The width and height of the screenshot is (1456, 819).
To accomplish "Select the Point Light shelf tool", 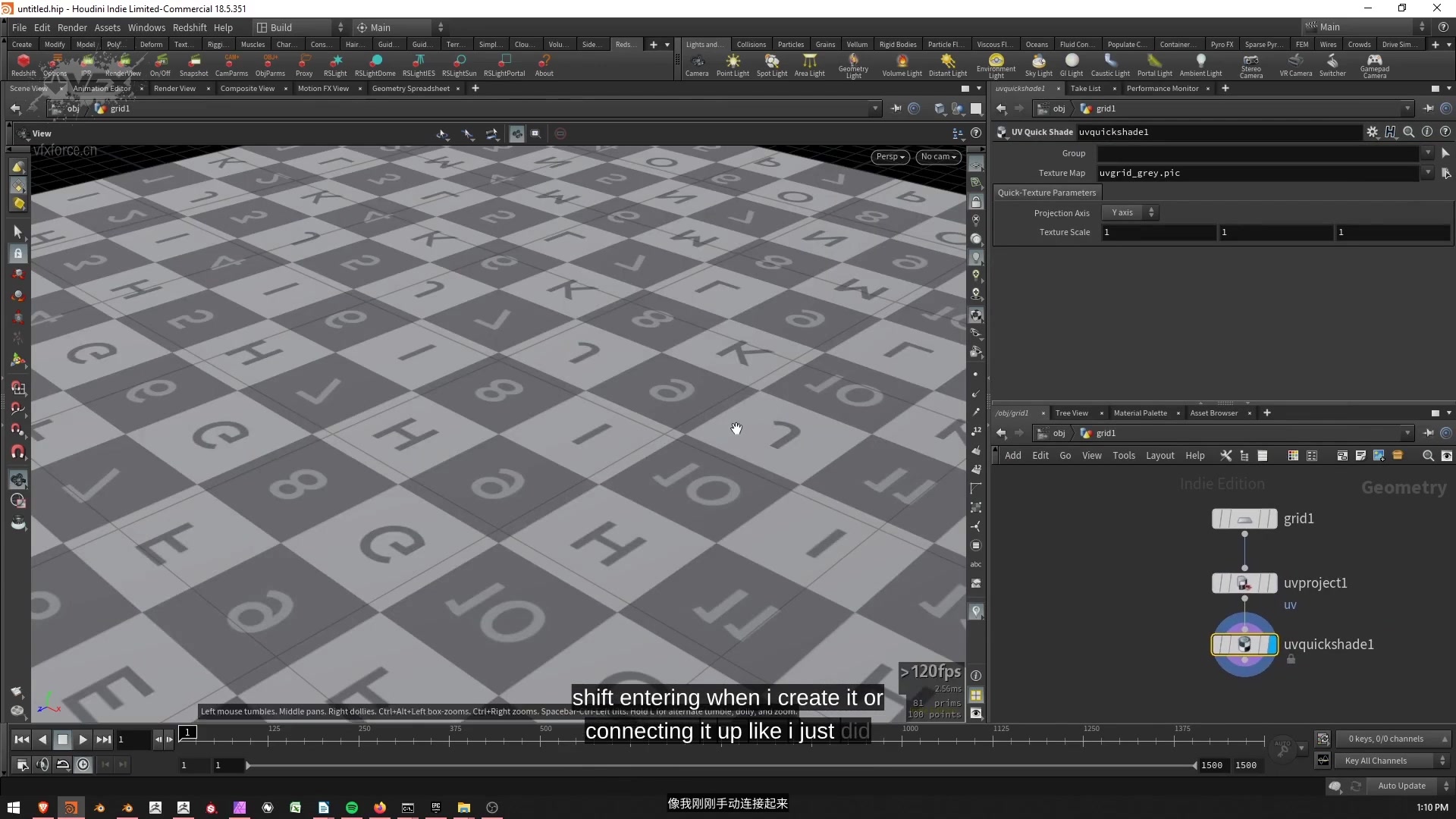I will pos(733,64).
